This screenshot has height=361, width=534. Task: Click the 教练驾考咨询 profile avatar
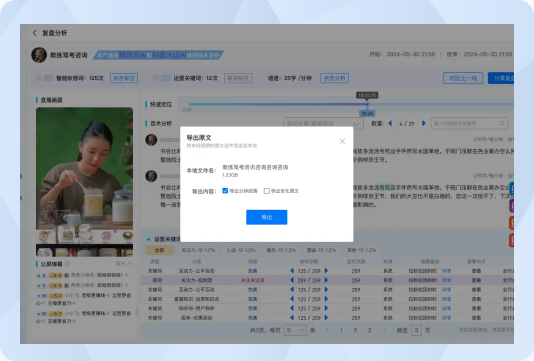[39, 55]
